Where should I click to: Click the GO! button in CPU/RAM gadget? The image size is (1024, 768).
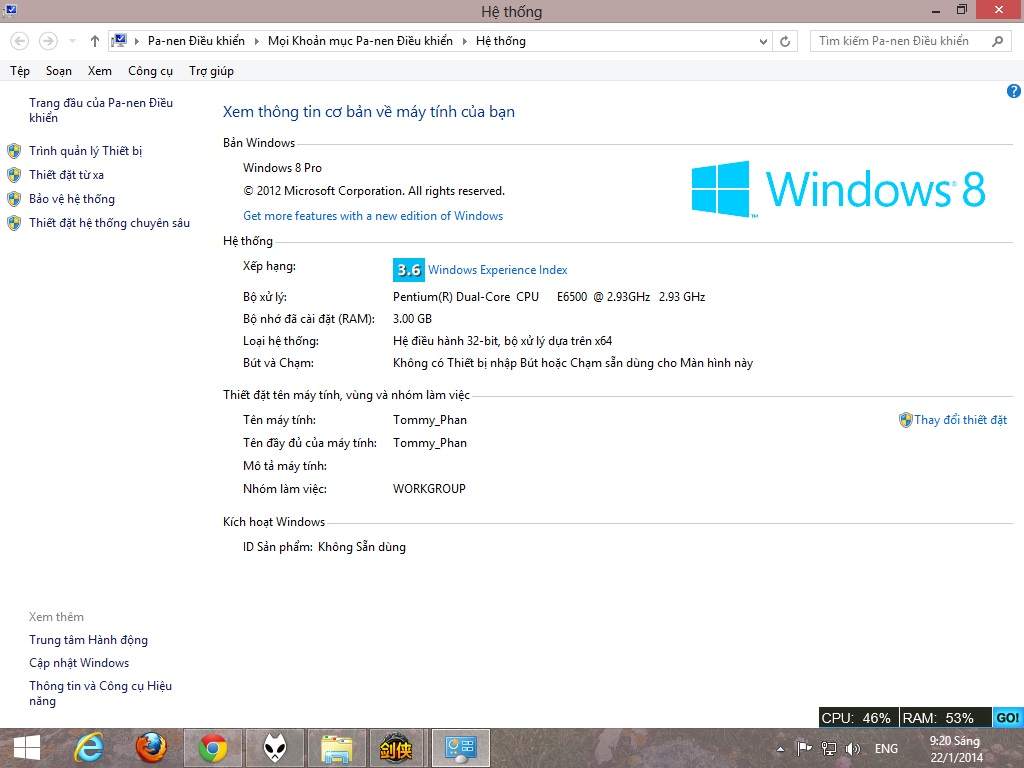pos(1008,718)
